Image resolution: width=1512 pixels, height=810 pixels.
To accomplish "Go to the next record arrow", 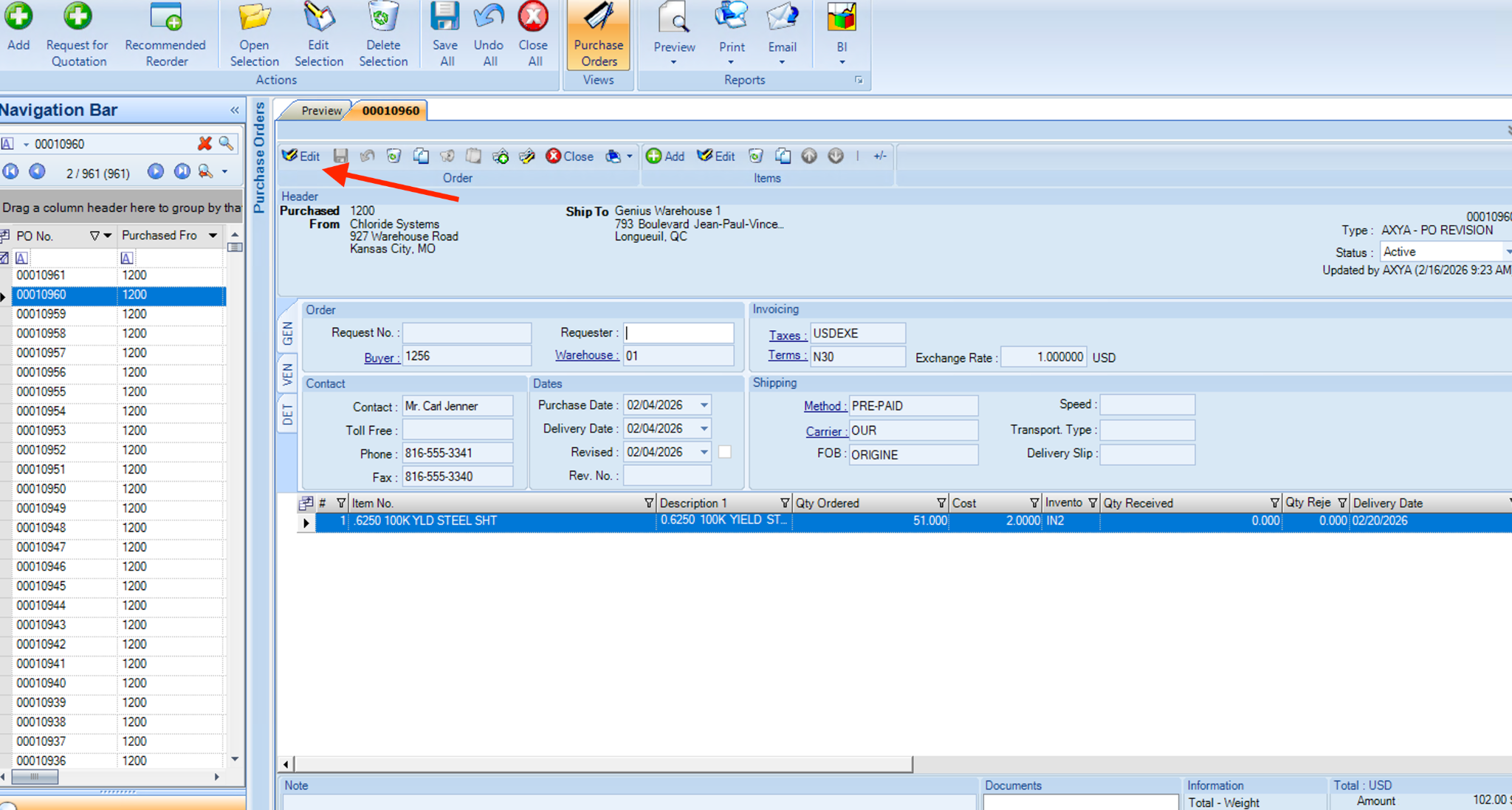I will pyautogui.click(x=155, y=172).
